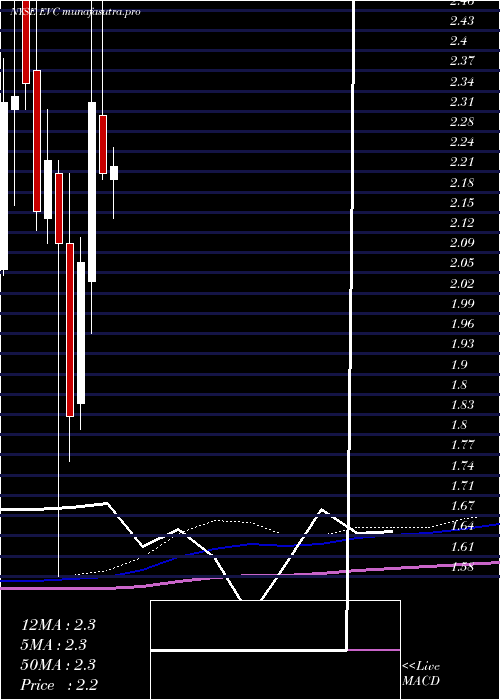The width and height of the screenshot is (500, 700).
Task: Select the 2.02 price axis label
Action: pyautogui.click(x=462, y=283)
